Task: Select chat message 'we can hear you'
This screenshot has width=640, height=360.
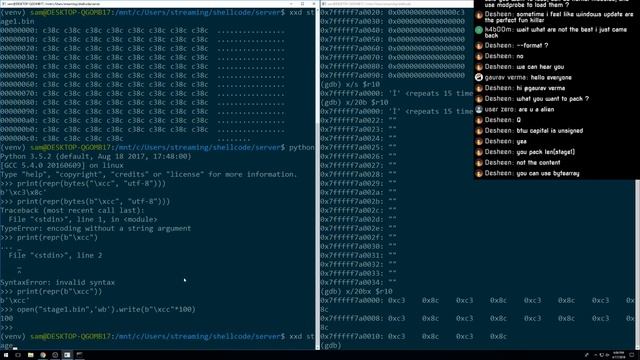Action: coord(540,67)
